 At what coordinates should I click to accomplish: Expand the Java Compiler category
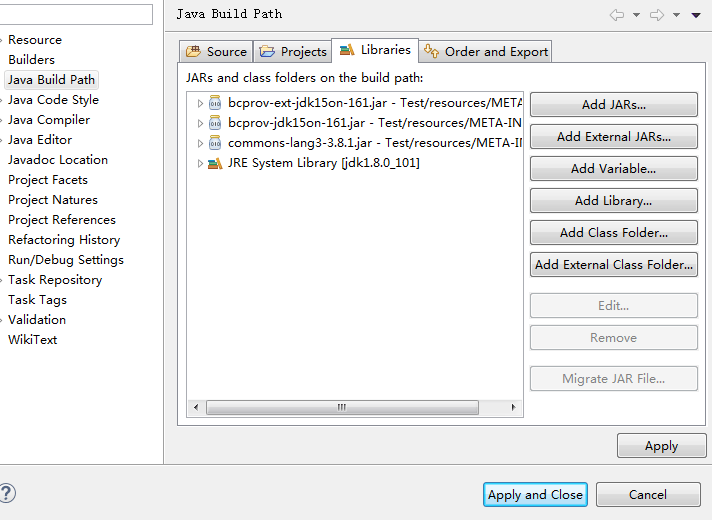point(2,120)
